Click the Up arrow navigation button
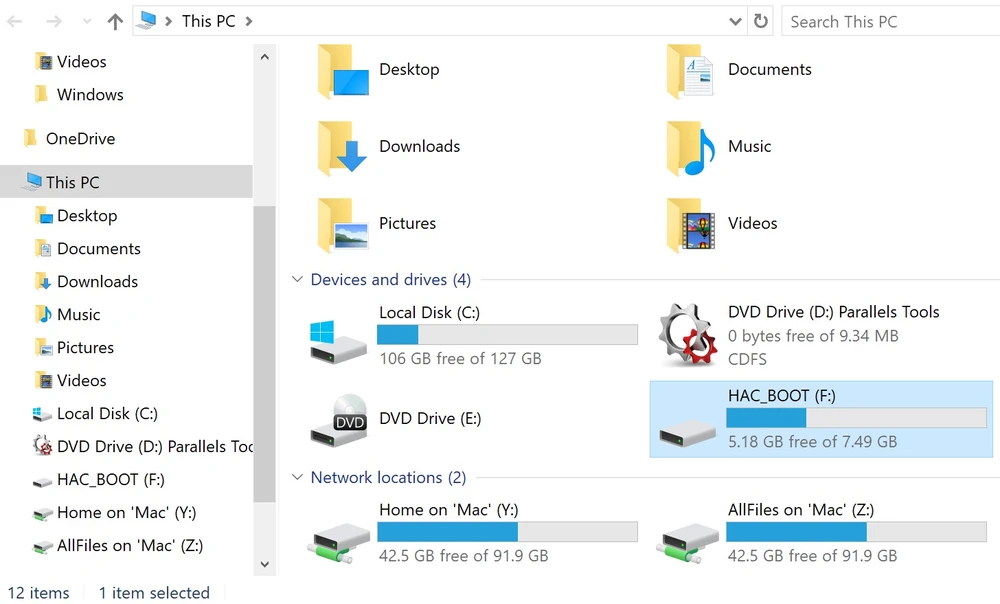The width and height of the screenshot is (1000, 604). 115,21
